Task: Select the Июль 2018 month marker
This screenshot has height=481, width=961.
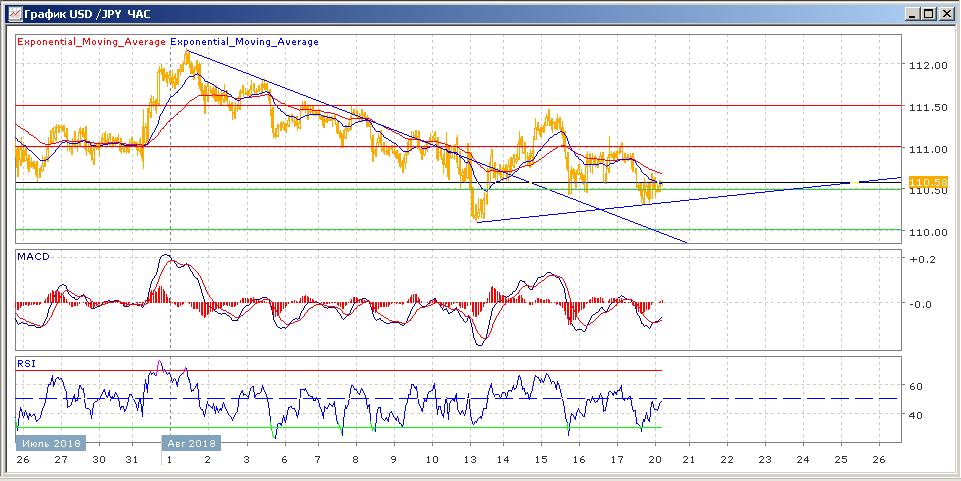Action: click(51, 442)
